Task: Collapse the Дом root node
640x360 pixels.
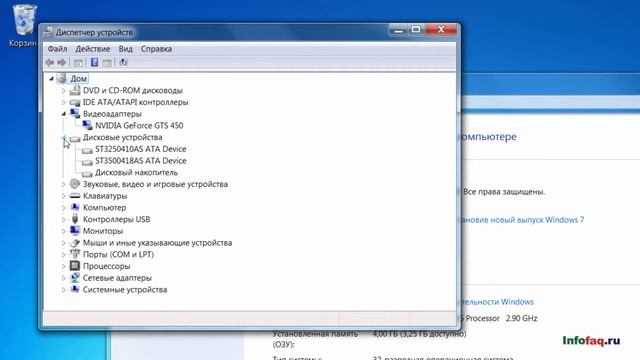Action: click(51, 78)
